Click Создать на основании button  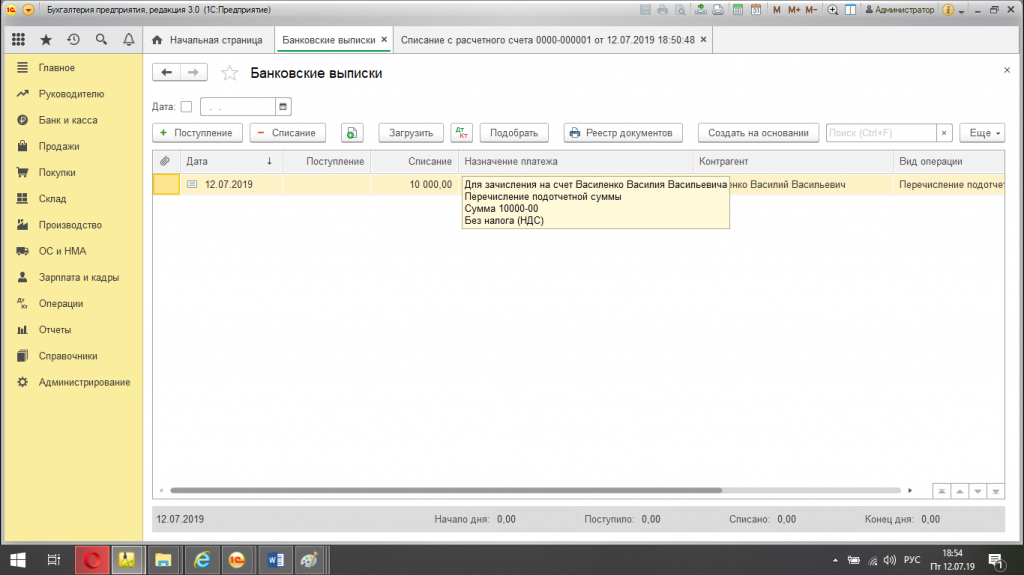[758, 133]
